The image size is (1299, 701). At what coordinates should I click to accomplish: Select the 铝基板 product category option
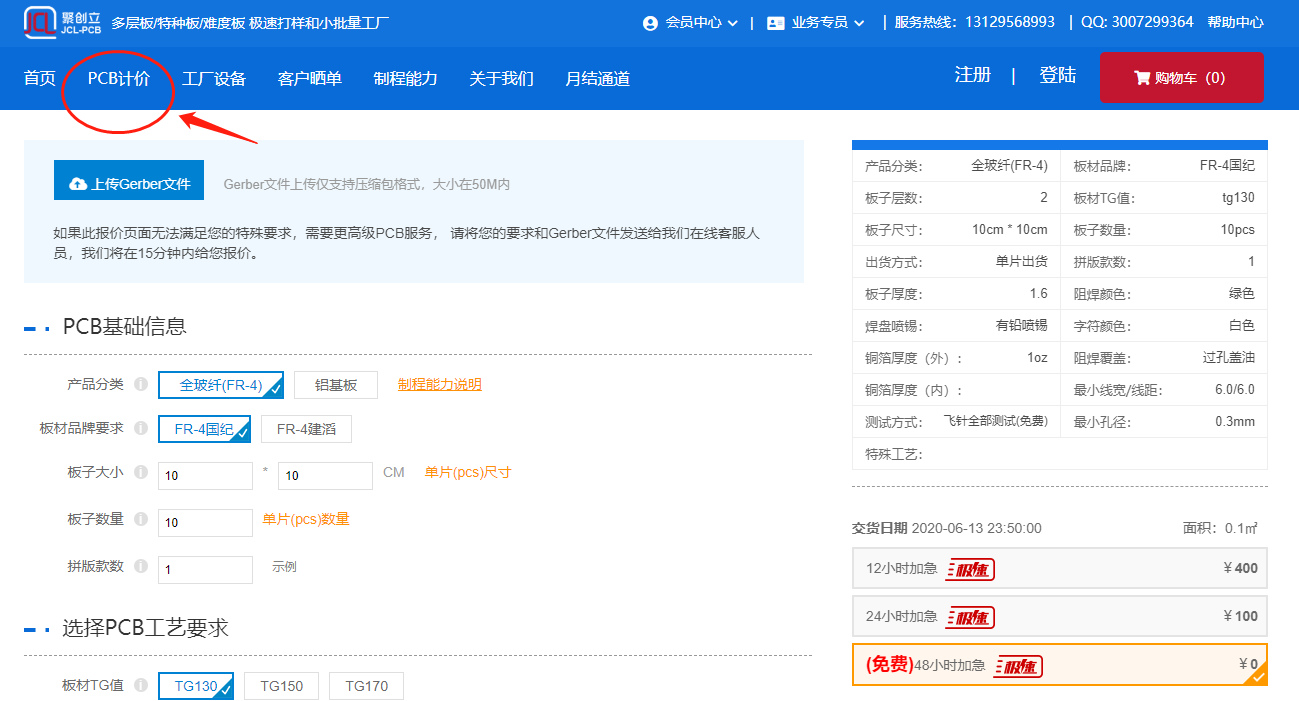(x=335, y=385)
